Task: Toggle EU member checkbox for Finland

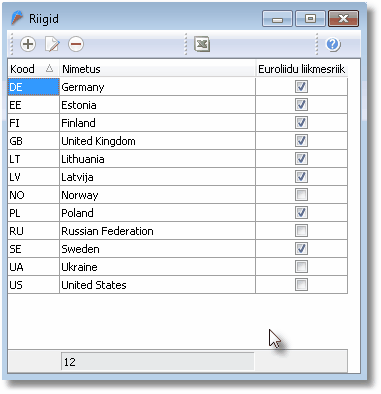Action: click(301, 123)
